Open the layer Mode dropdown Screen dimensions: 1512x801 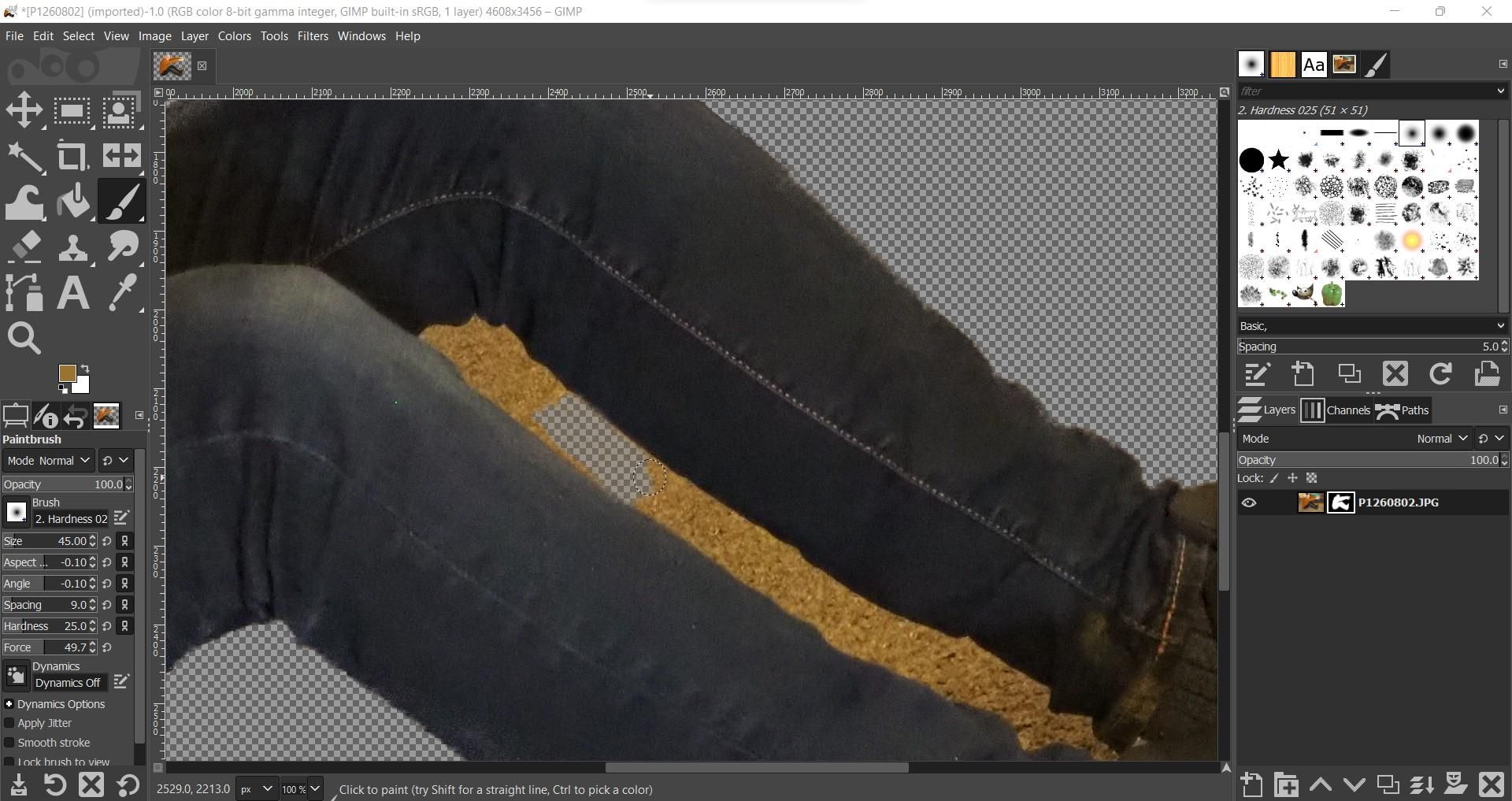1441,439
